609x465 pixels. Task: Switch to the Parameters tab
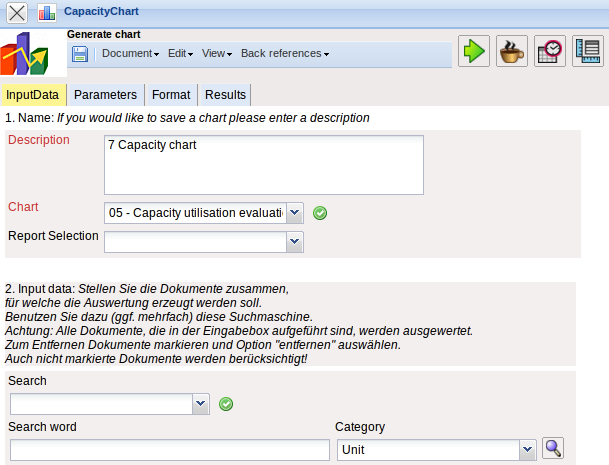click(x=105, y=95)
